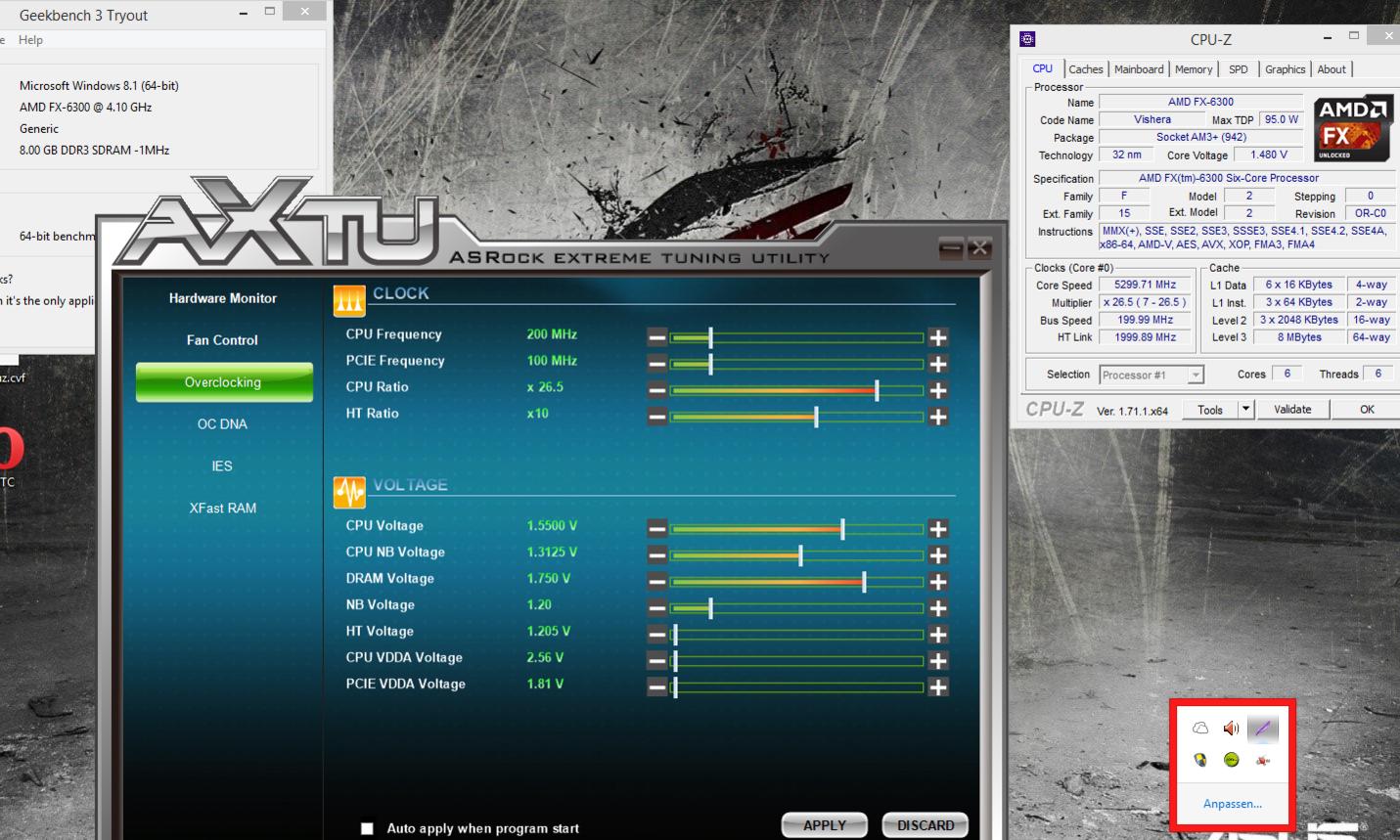Decrease HT Voltage with minus stepper
The height and width of the screenshot is (840, 1400).
click(x=657, y=635)
